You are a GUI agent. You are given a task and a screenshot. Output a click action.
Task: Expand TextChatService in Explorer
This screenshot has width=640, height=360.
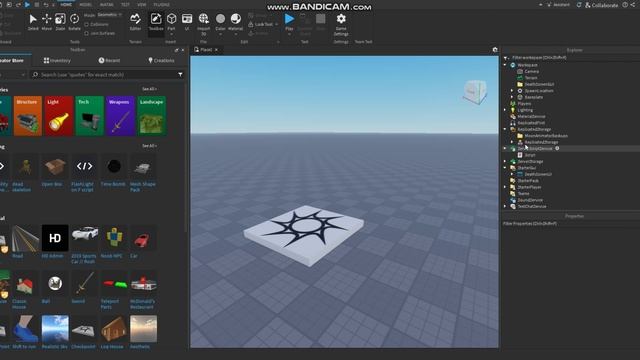(x=505, y=207)
